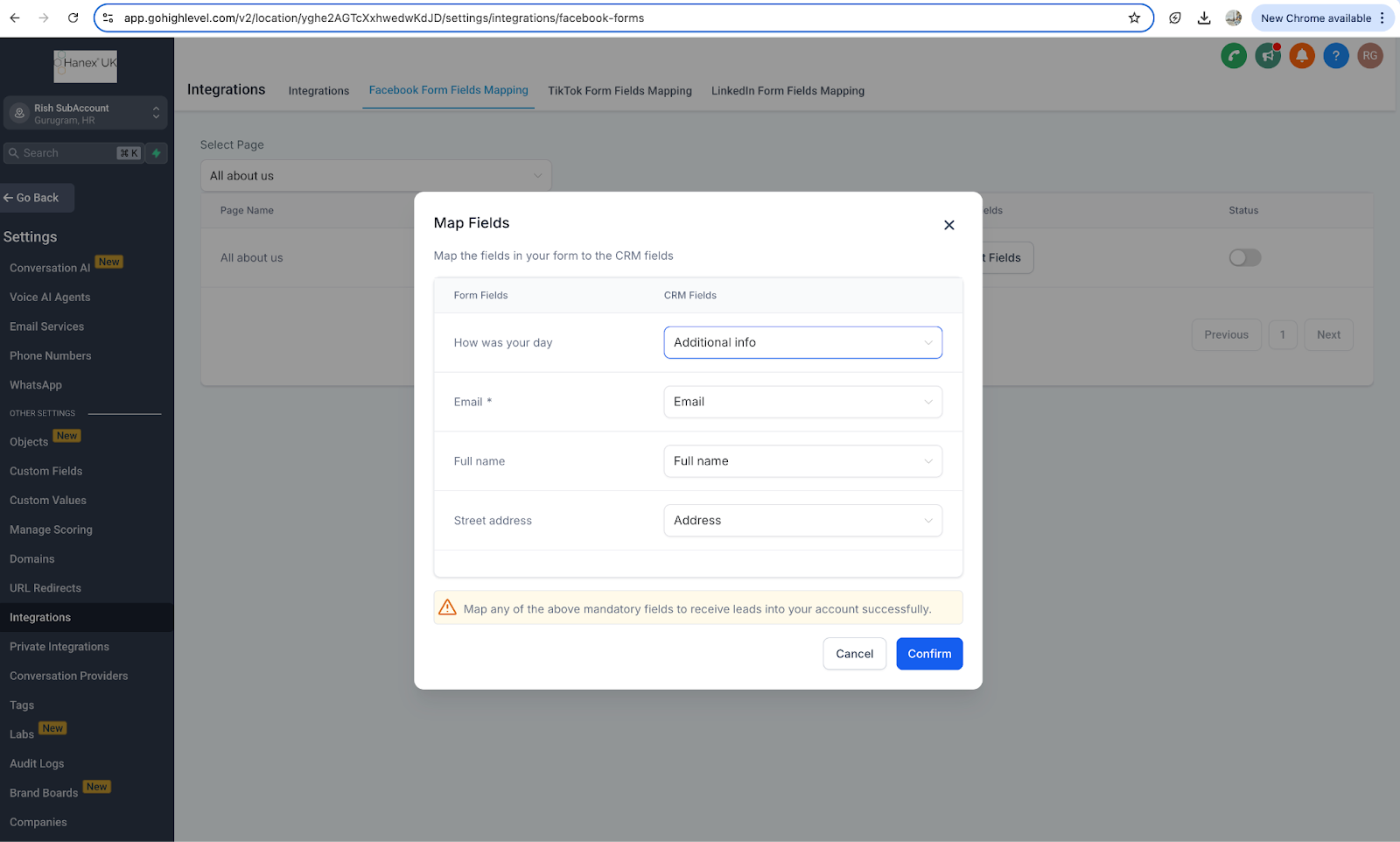Open Private Integrations settings
The width and height of the screenshot is (1400, 842).
59,647
